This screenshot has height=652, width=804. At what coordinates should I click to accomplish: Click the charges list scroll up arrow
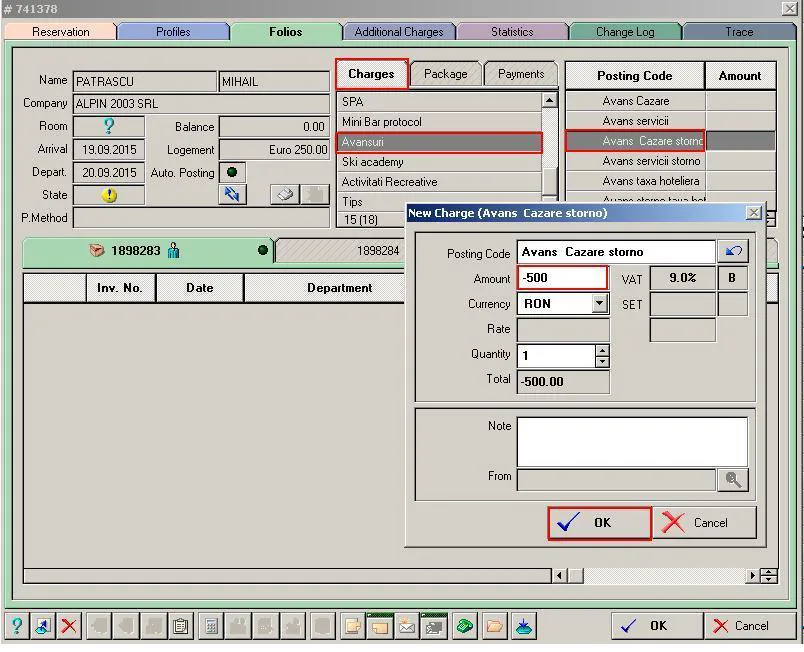click(x=550, y=100)
